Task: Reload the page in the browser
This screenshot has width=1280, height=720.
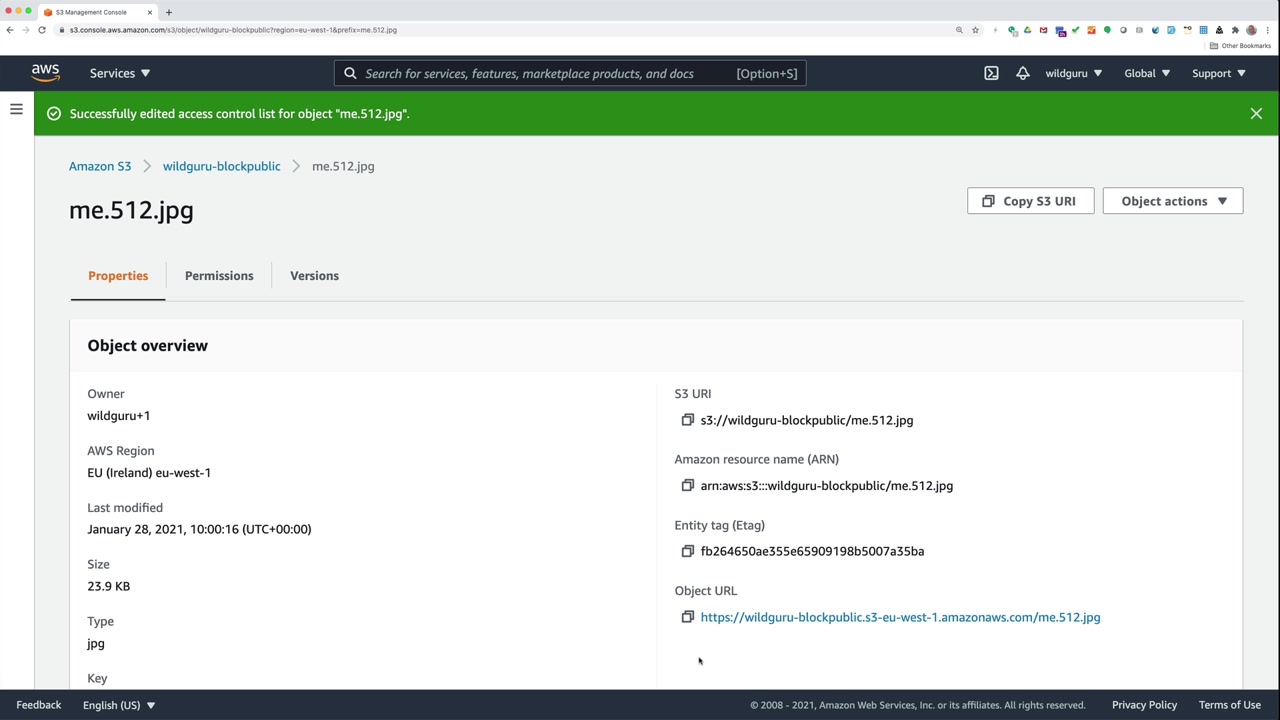Action: (x=42, y=30)
